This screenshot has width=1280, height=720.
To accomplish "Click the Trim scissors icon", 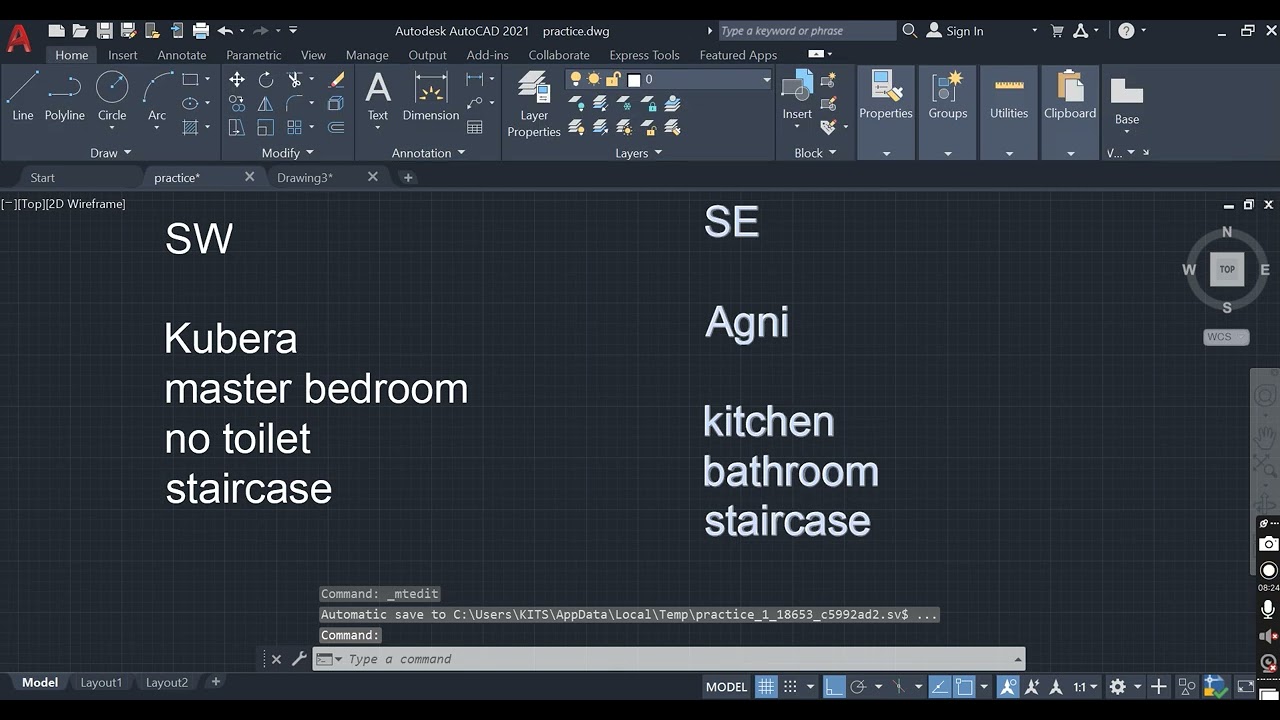I will [x=295, y=79].
